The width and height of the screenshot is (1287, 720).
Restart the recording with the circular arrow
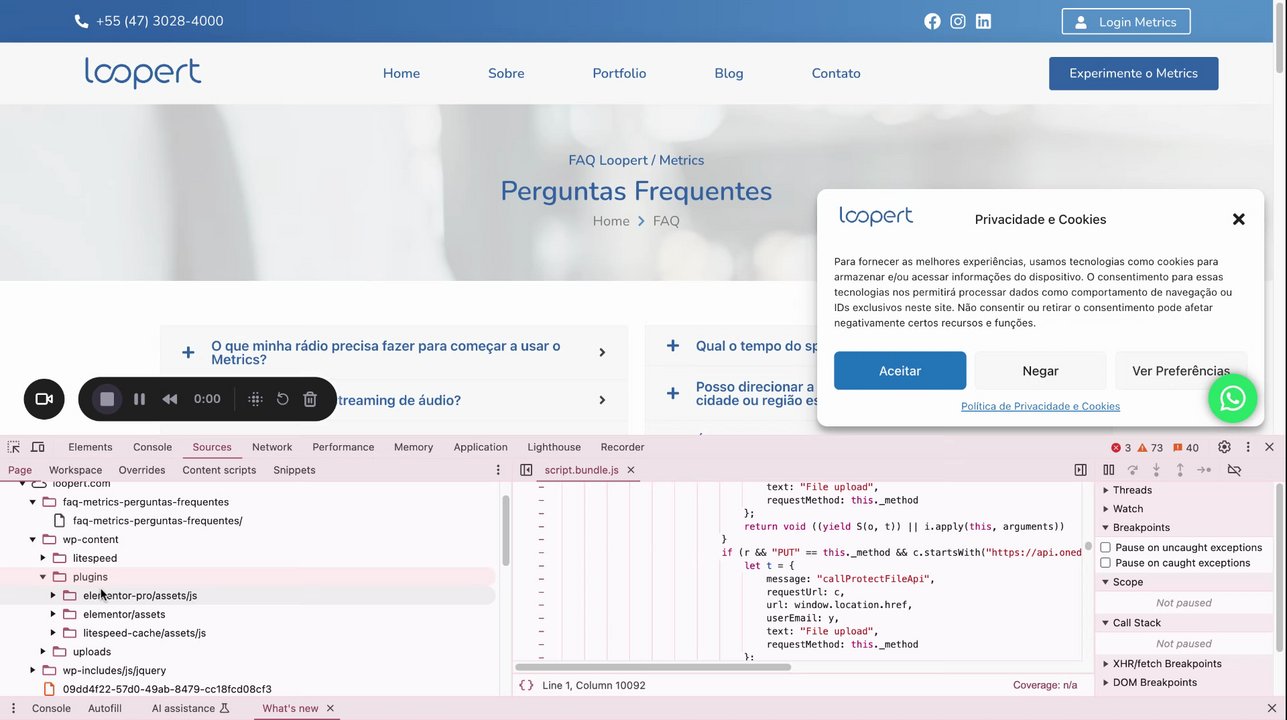(283, 399)
